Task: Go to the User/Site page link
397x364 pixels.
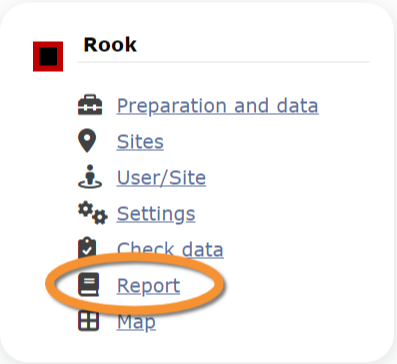Action: point(161,177)
